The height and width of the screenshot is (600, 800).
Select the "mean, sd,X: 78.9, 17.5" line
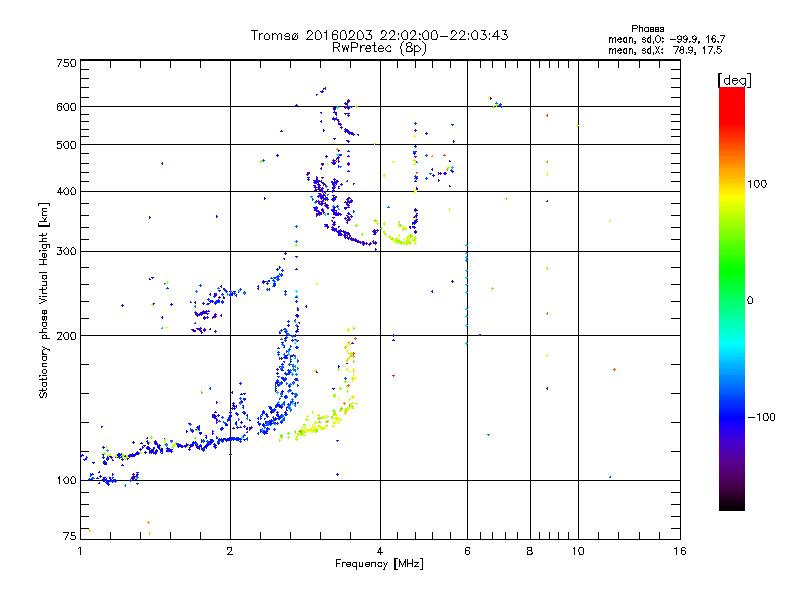coord(665,51)
